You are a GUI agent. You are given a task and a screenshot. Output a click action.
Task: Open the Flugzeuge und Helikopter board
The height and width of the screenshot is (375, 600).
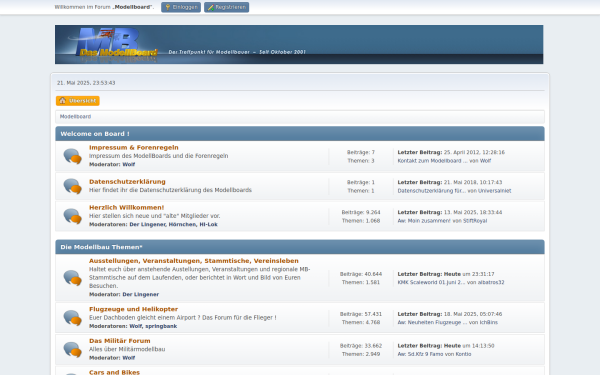point(133,309)
